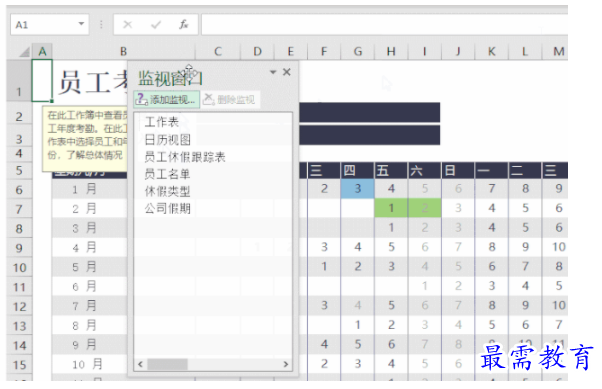Click the watch list right scroll arrow

pyautogui.click(x=286, y=364)
